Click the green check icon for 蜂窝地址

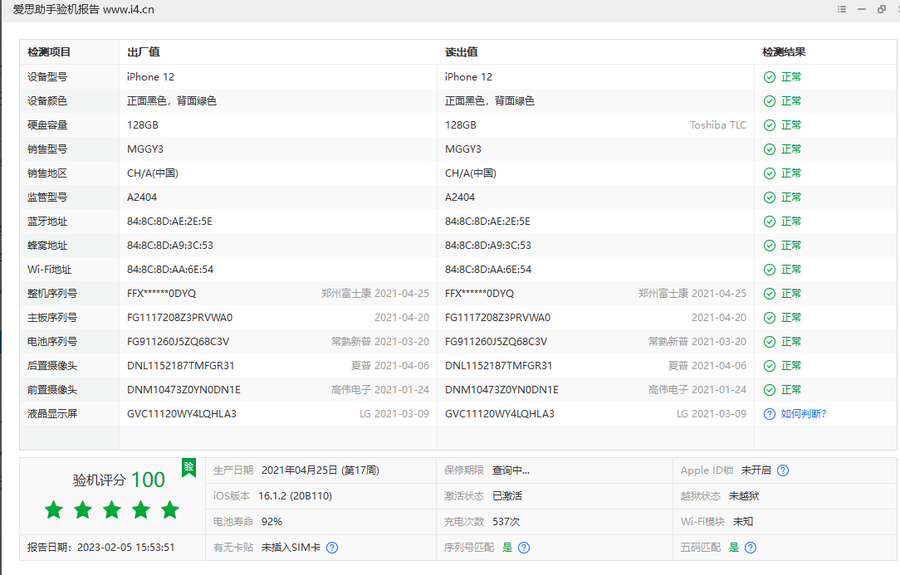tap(769, 246)
